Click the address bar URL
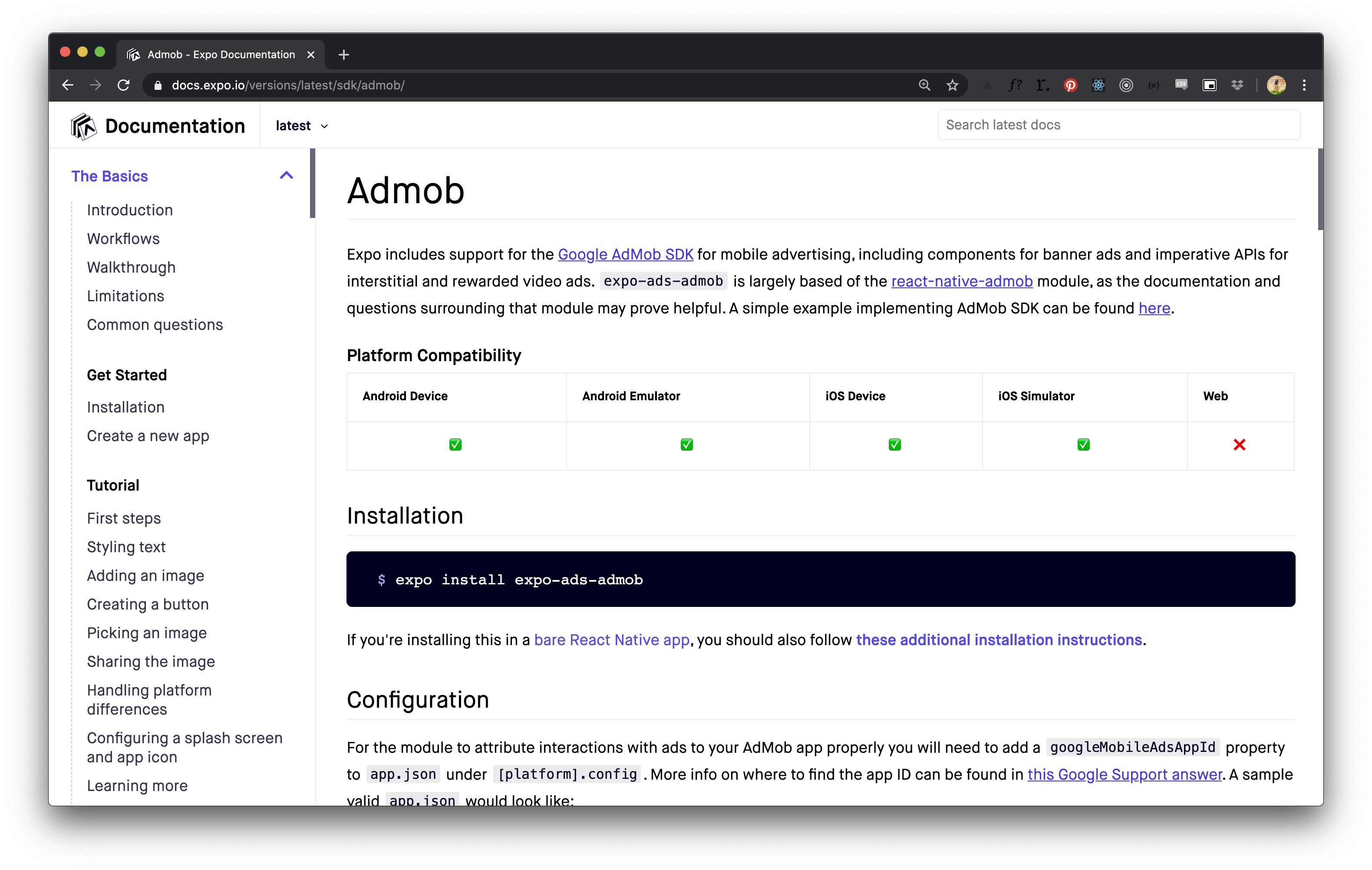The width and height of the screenshot is (1372, 870). point(288,85)
